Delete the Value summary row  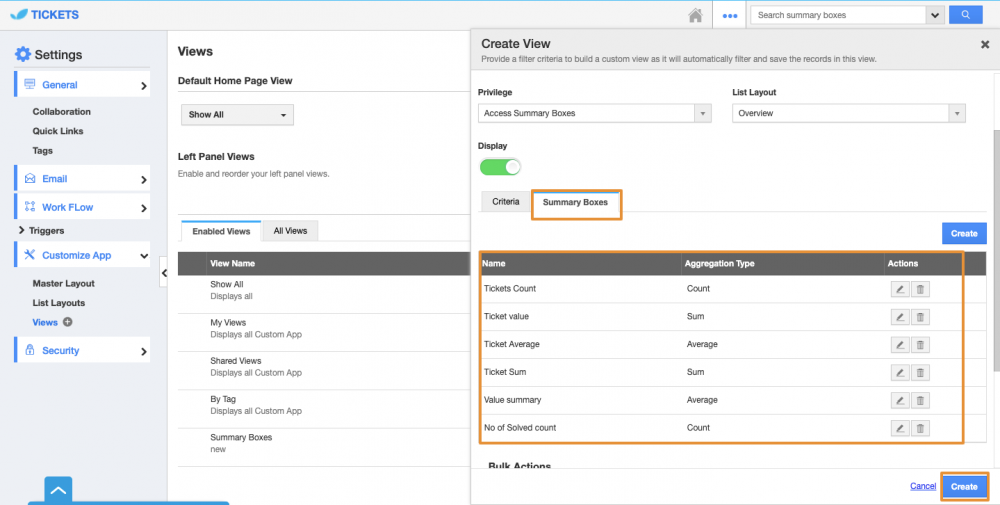(x=921, y=400)
